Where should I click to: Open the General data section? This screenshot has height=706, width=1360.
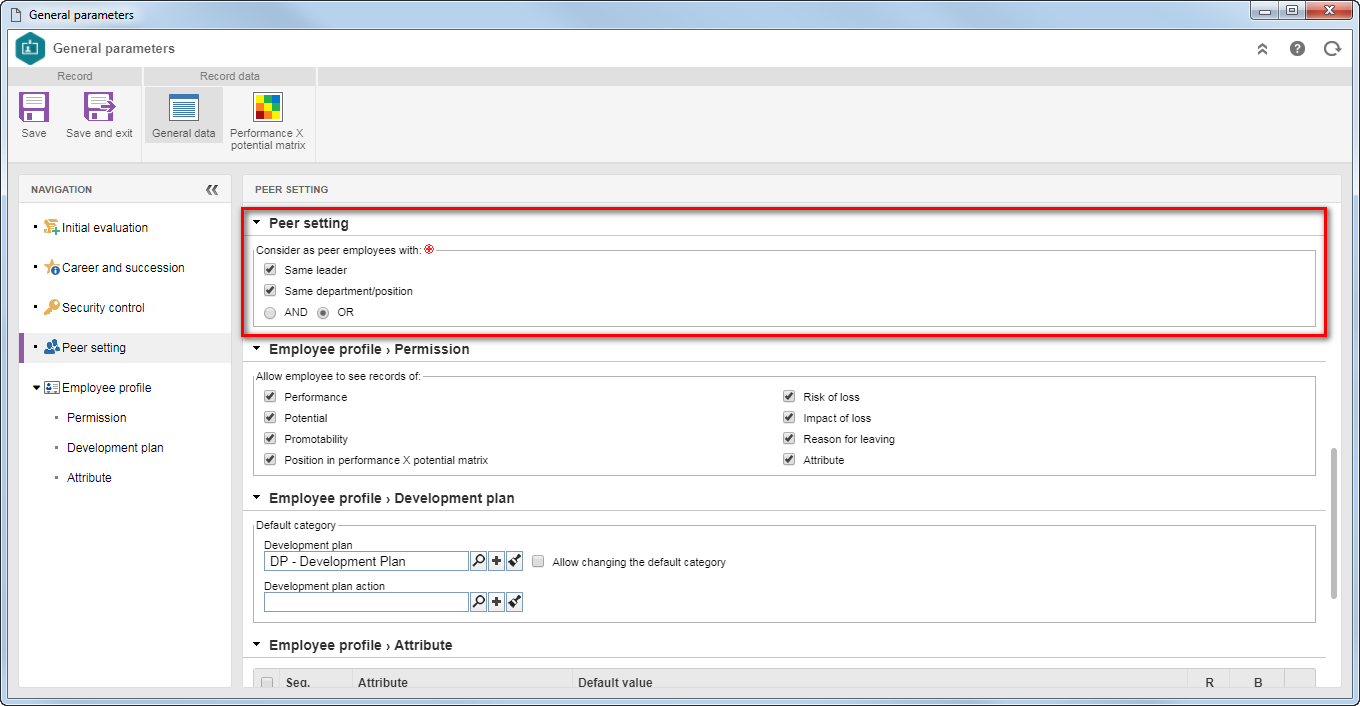tap(184, 115)
